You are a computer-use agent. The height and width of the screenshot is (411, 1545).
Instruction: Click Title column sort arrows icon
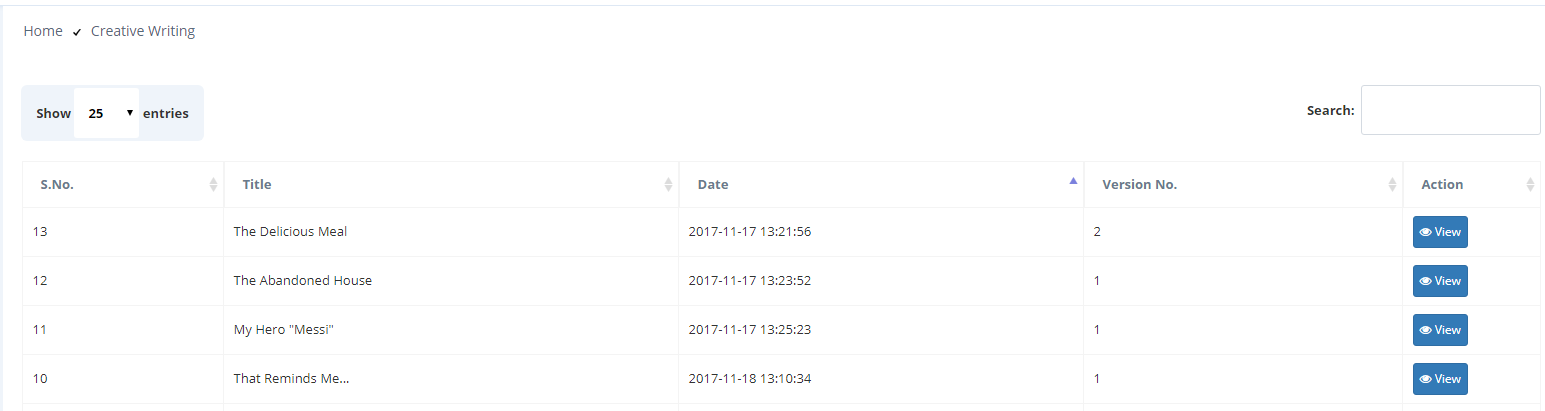point(668,185)
